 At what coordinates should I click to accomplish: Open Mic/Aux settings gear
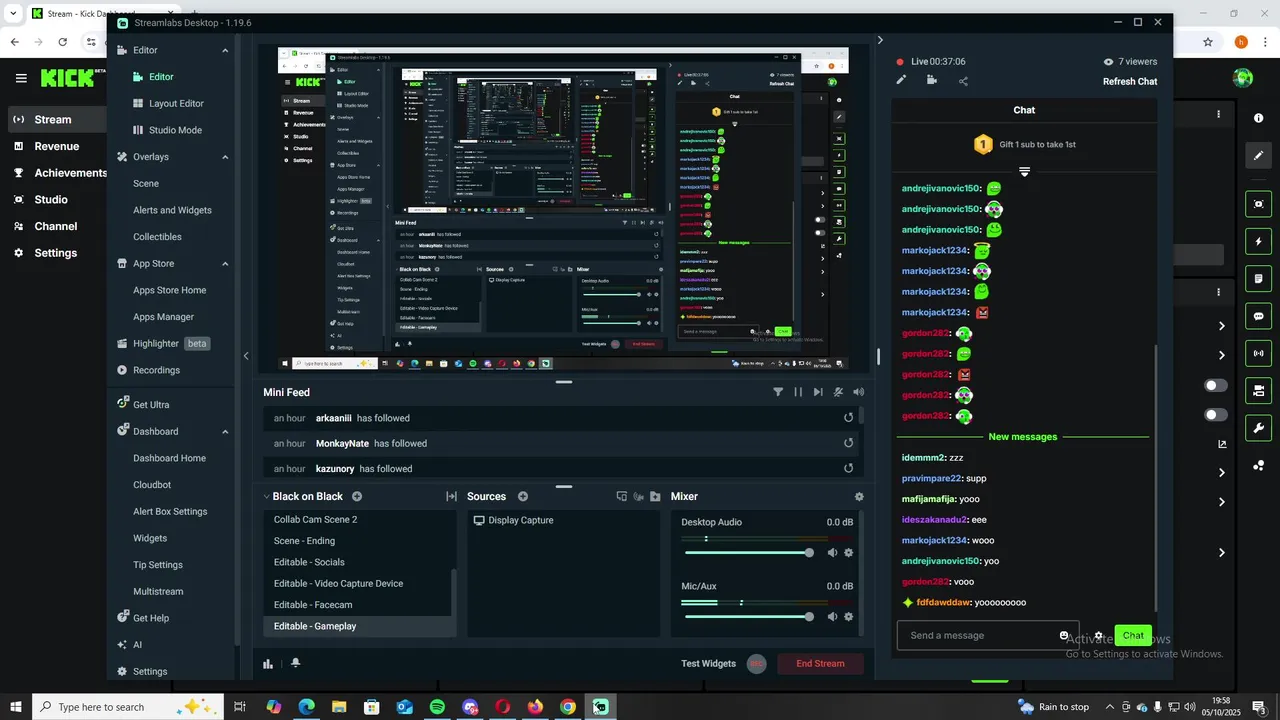849,617
